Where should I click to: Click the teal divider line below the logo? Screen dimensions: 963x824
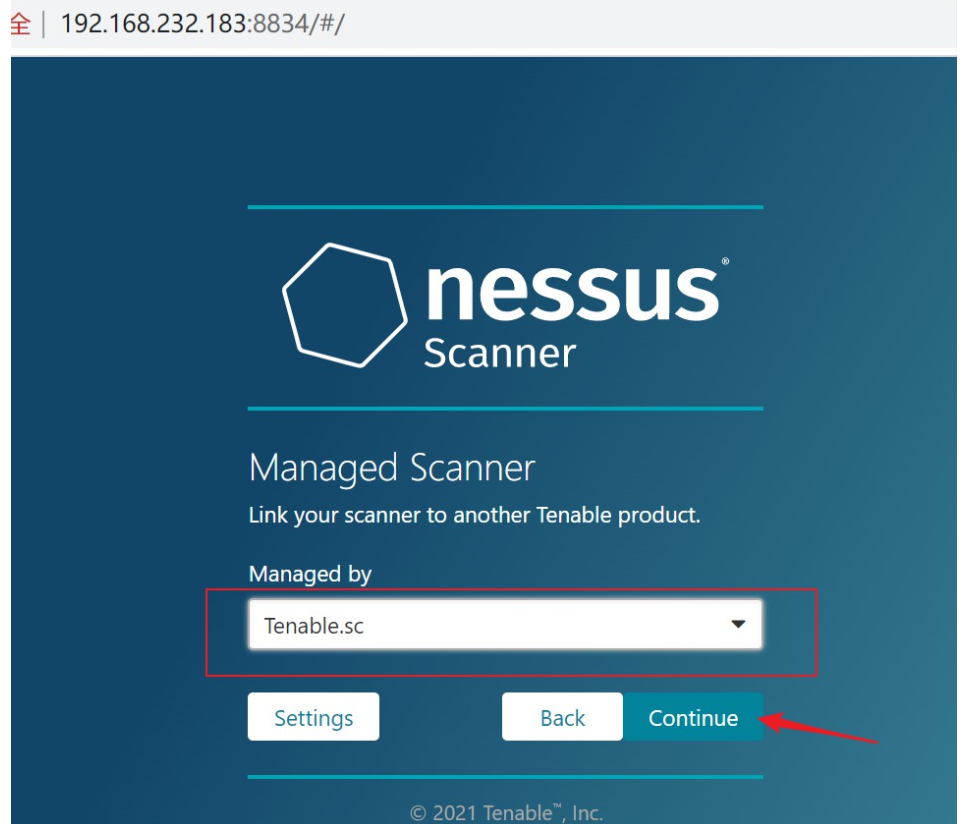(505, 408)
